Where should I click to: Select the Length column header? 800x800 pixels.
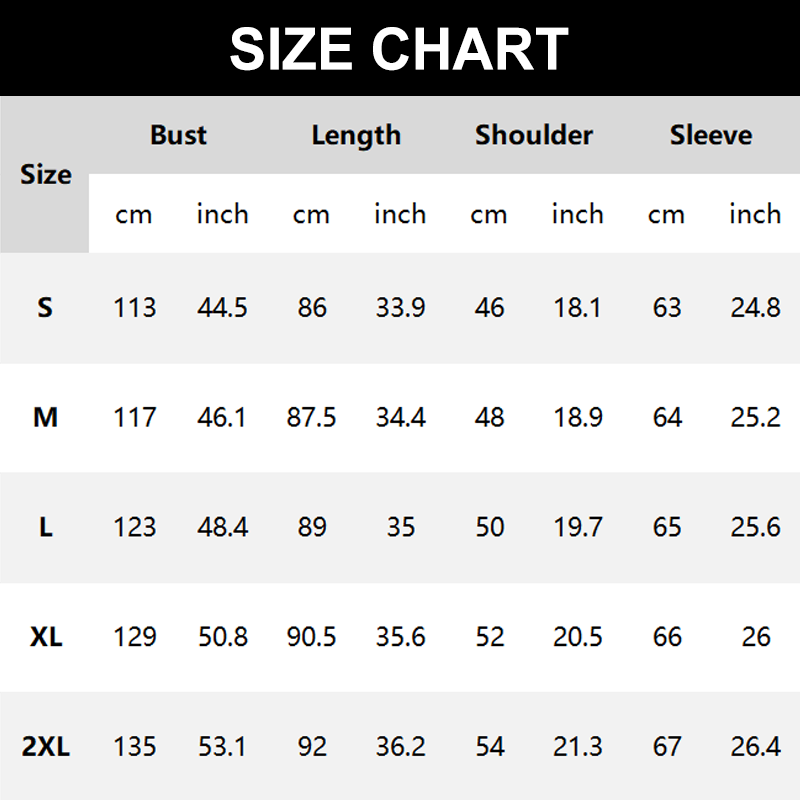(x=356, y=135)
